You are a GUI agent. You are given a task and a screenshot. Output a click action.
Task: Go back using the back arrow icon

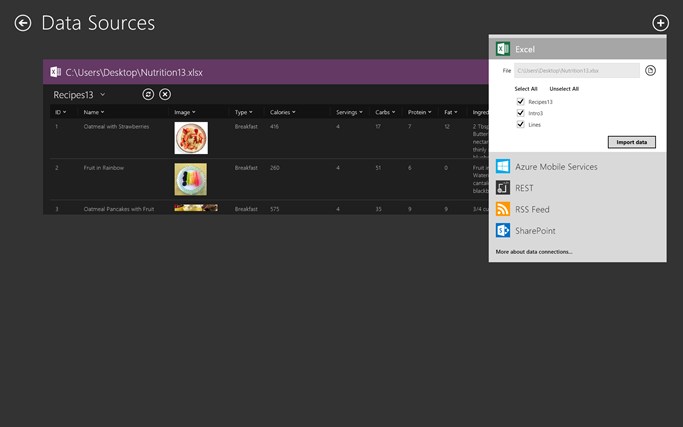coord(23,23)
